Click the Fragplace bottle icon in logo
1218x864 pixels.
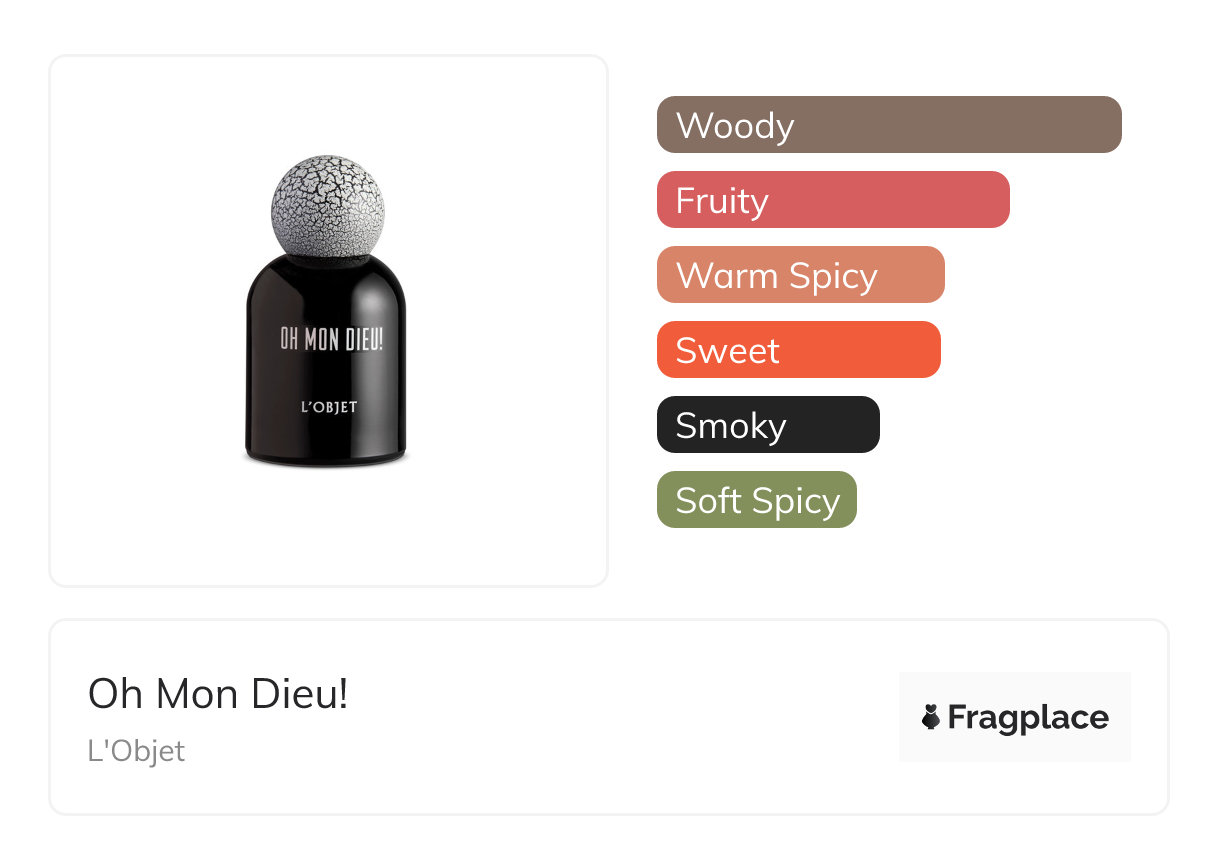pyautogui.click(x=931, y=717)
